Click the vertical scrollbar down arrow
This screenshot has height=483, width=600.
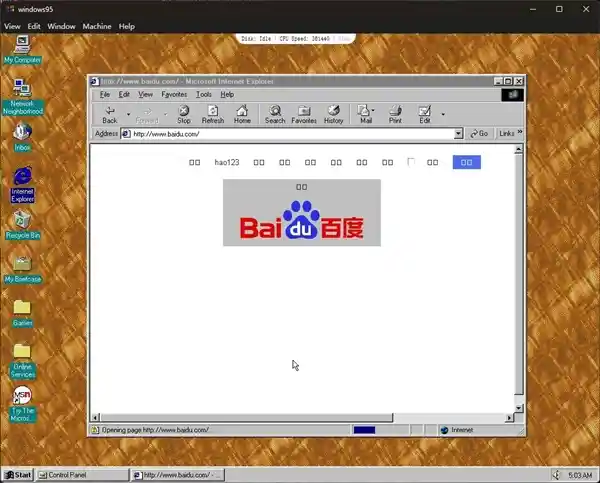click(518, 408)
